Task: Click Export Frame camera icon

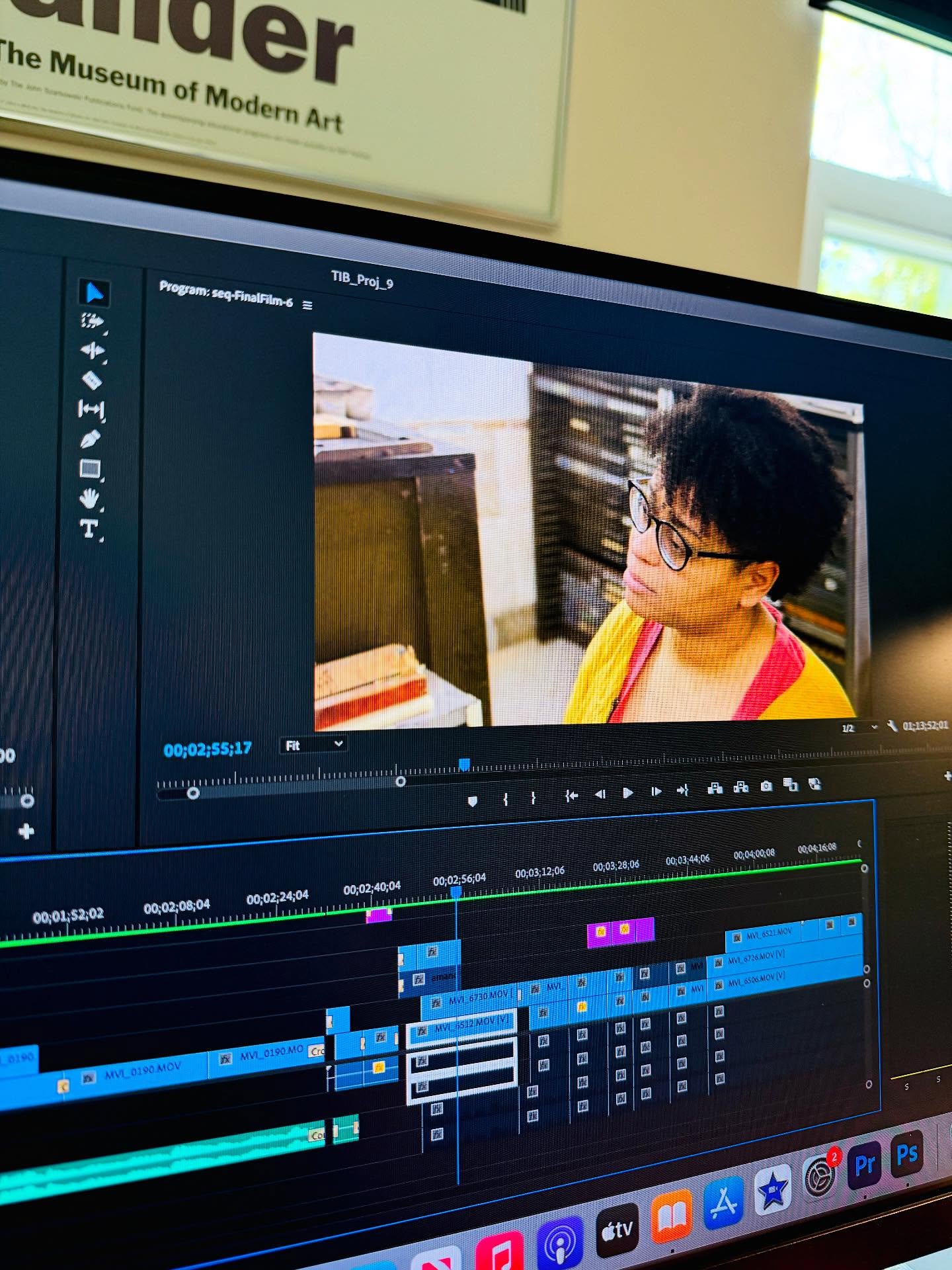Action: pyautogui.click(x=766, y=786)
